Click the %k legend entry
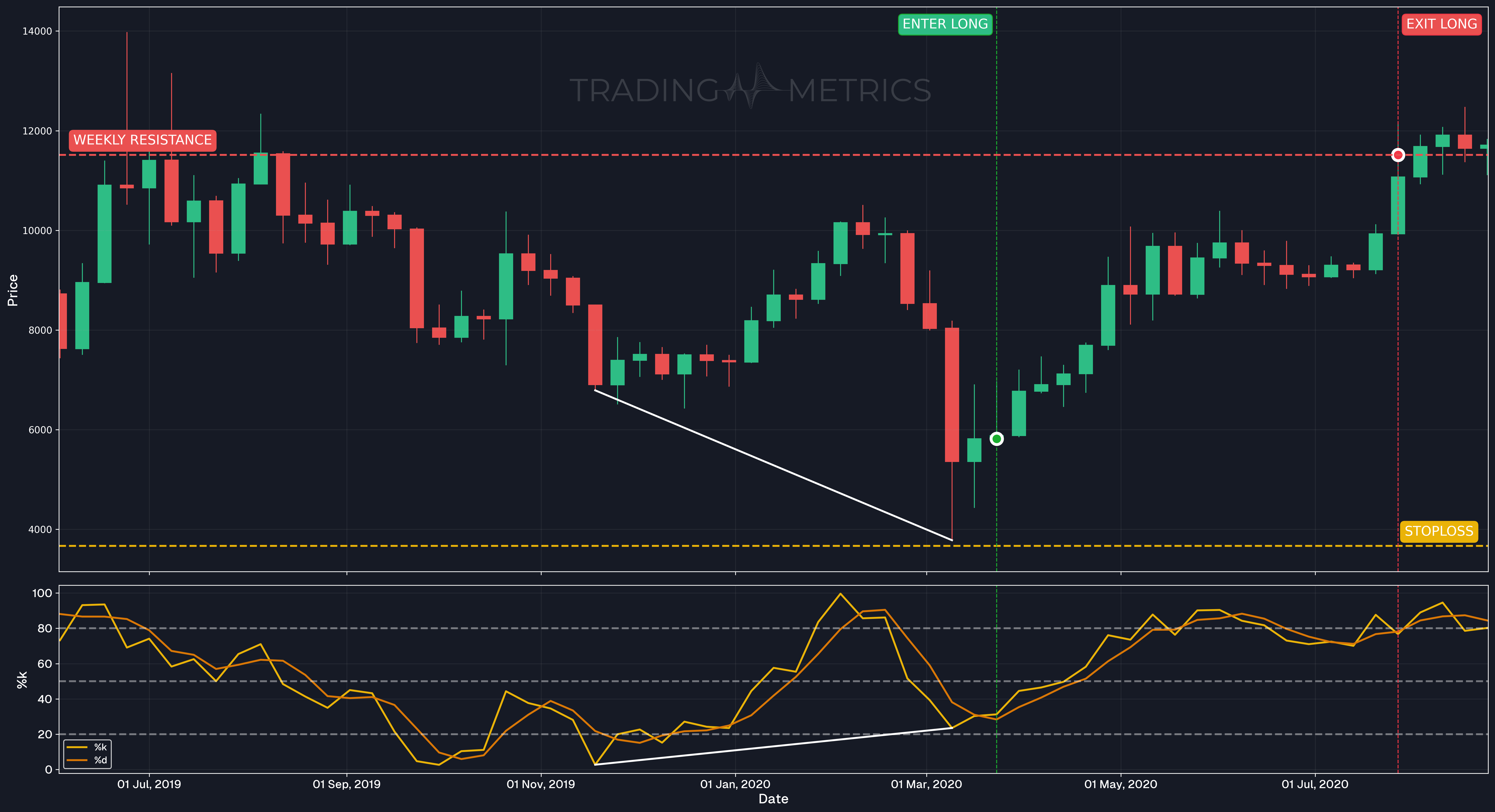Viewport: 1495px width, 812px height. pos(87,747)
